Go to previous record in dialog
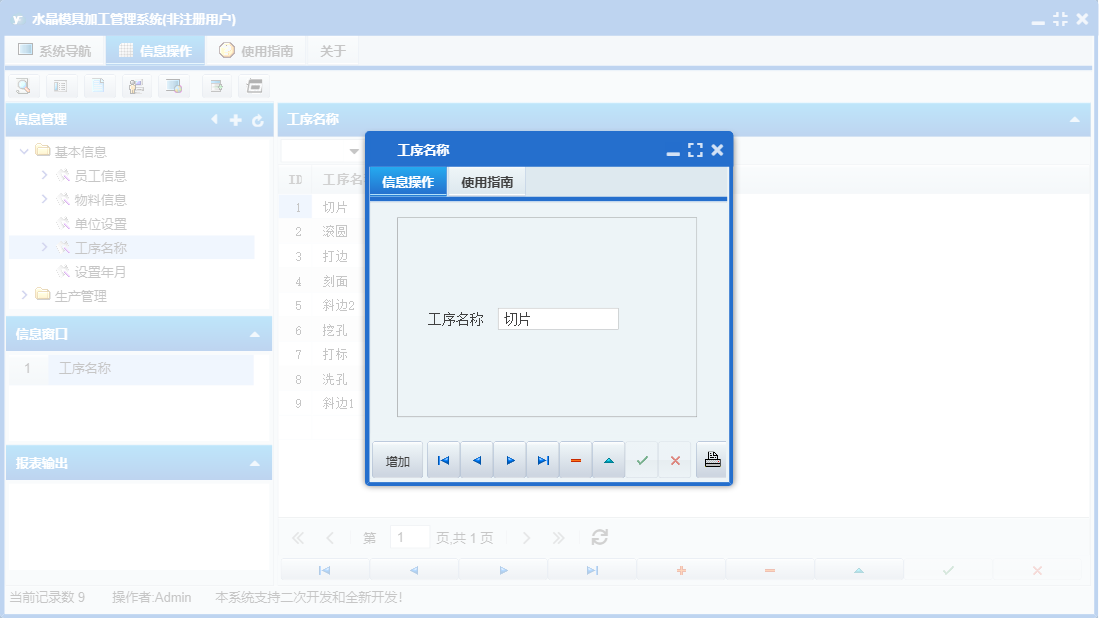The height and width of the screenshot is (618, 1099). pos(477,460)
